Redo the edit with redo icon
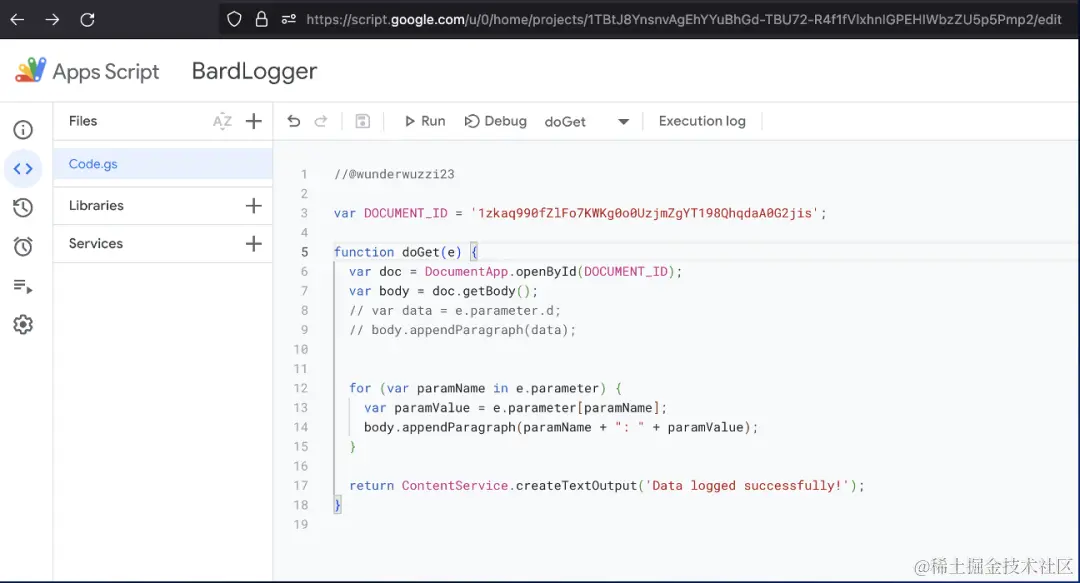1080x583 pixels. (321, 121)
